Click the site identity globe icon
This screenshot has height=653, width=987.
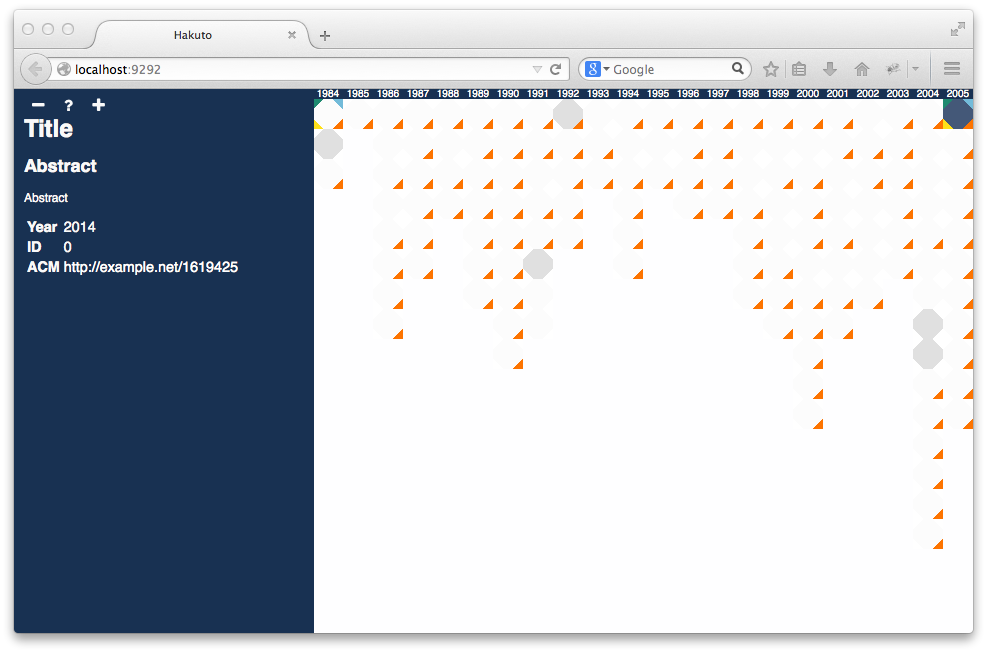click(x=64, y=69)
